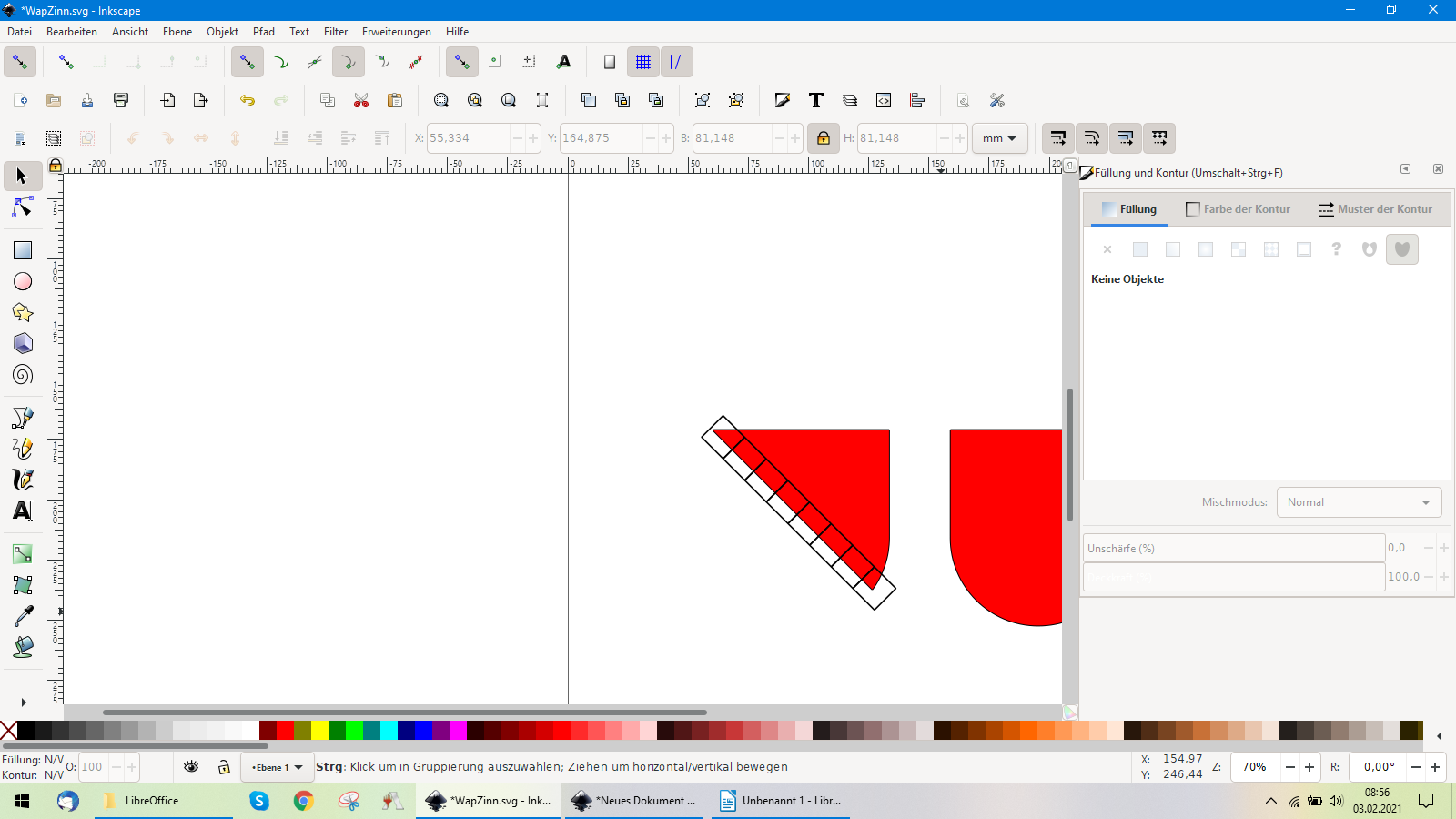Toggle snap to grid button

[643, 62]
